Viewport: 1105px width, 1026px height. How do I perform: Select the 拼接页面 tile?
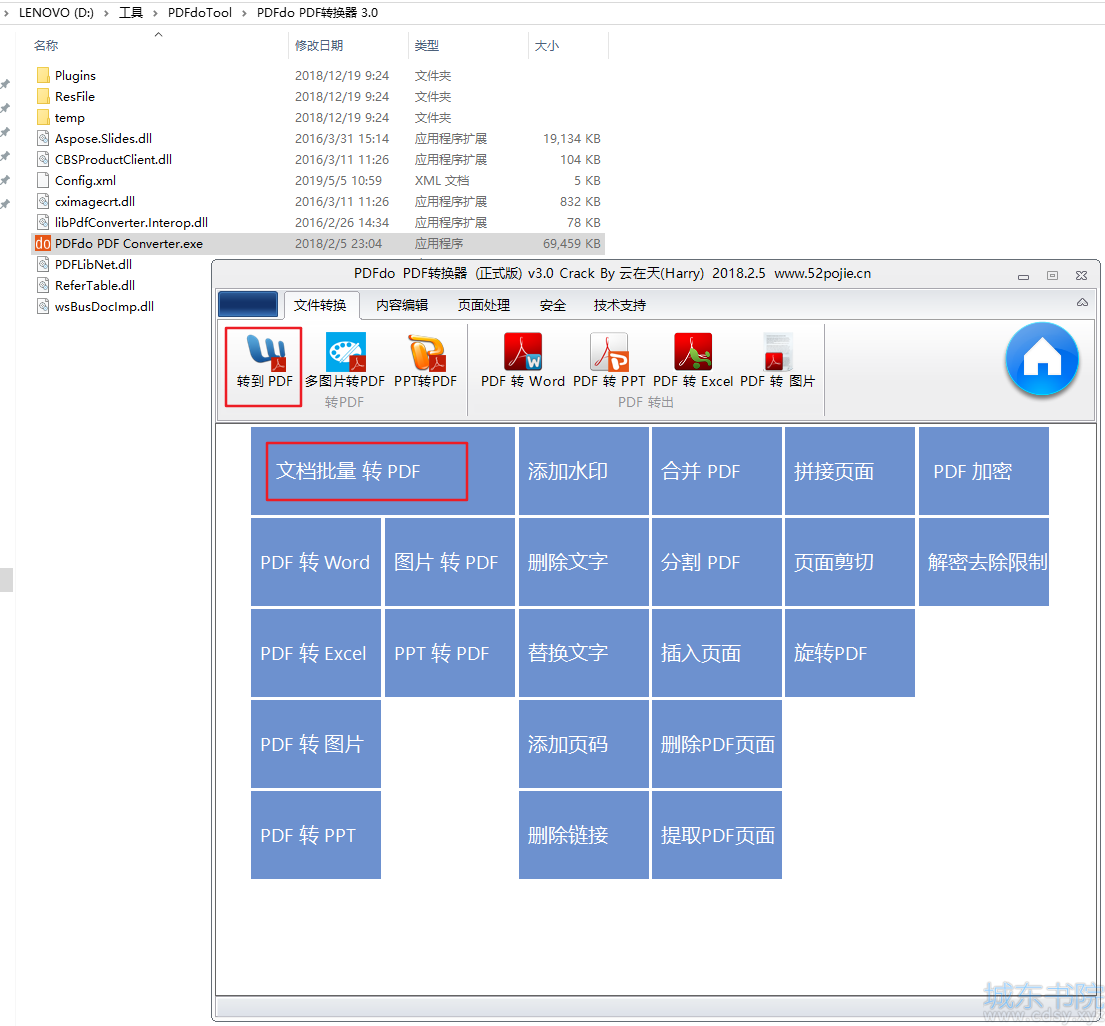pyautogui.click(x=850, y=471)
